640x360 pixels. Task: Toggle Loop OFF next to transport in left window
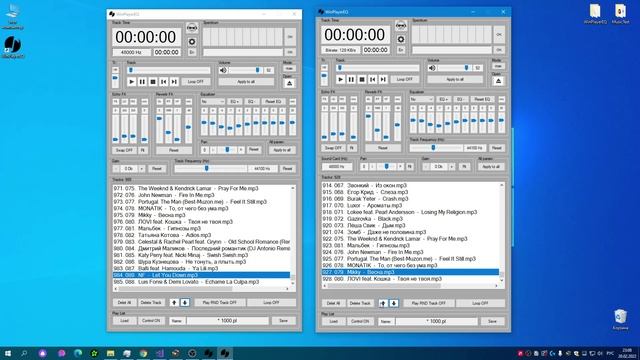point(196,82)
